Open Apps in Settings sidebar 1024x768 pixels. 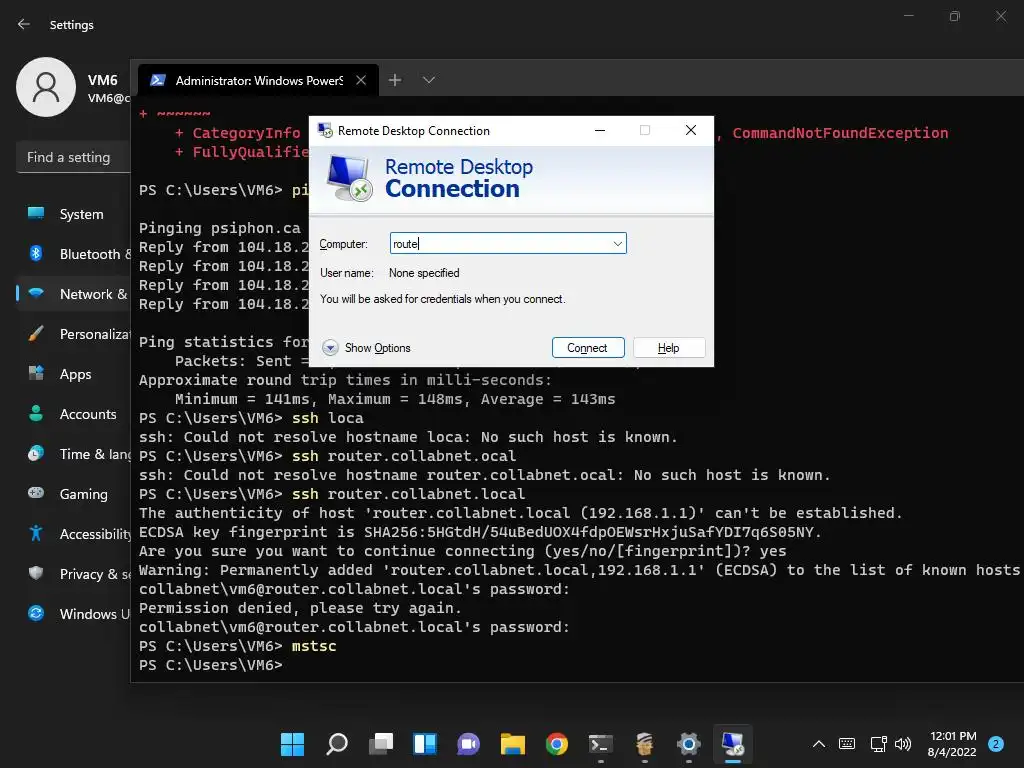(73, 374)
